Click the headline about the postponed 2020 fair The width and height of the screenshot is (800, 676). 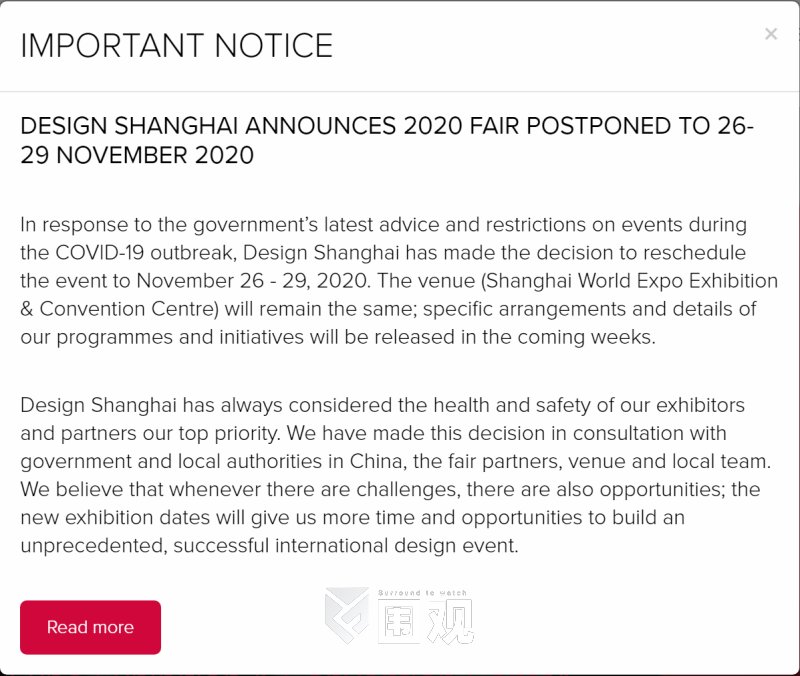point(387,141)
